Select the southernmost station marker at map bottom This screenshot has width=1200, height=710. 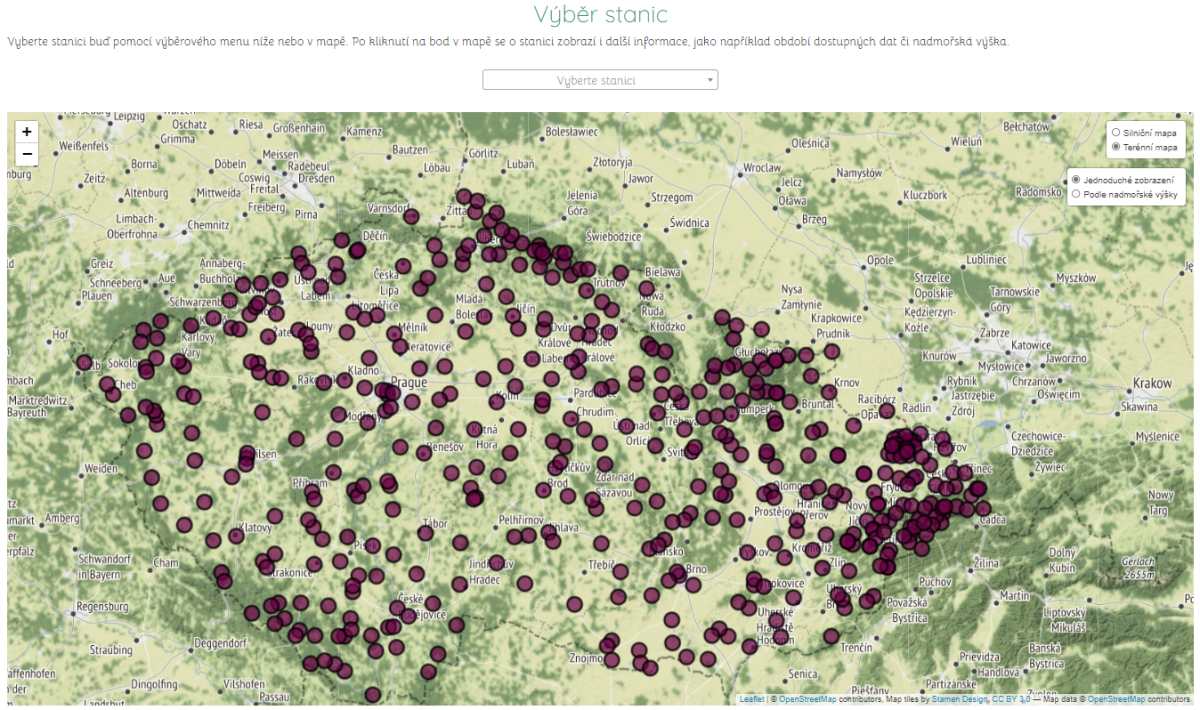pyautogui.click(x=373, y=694)
